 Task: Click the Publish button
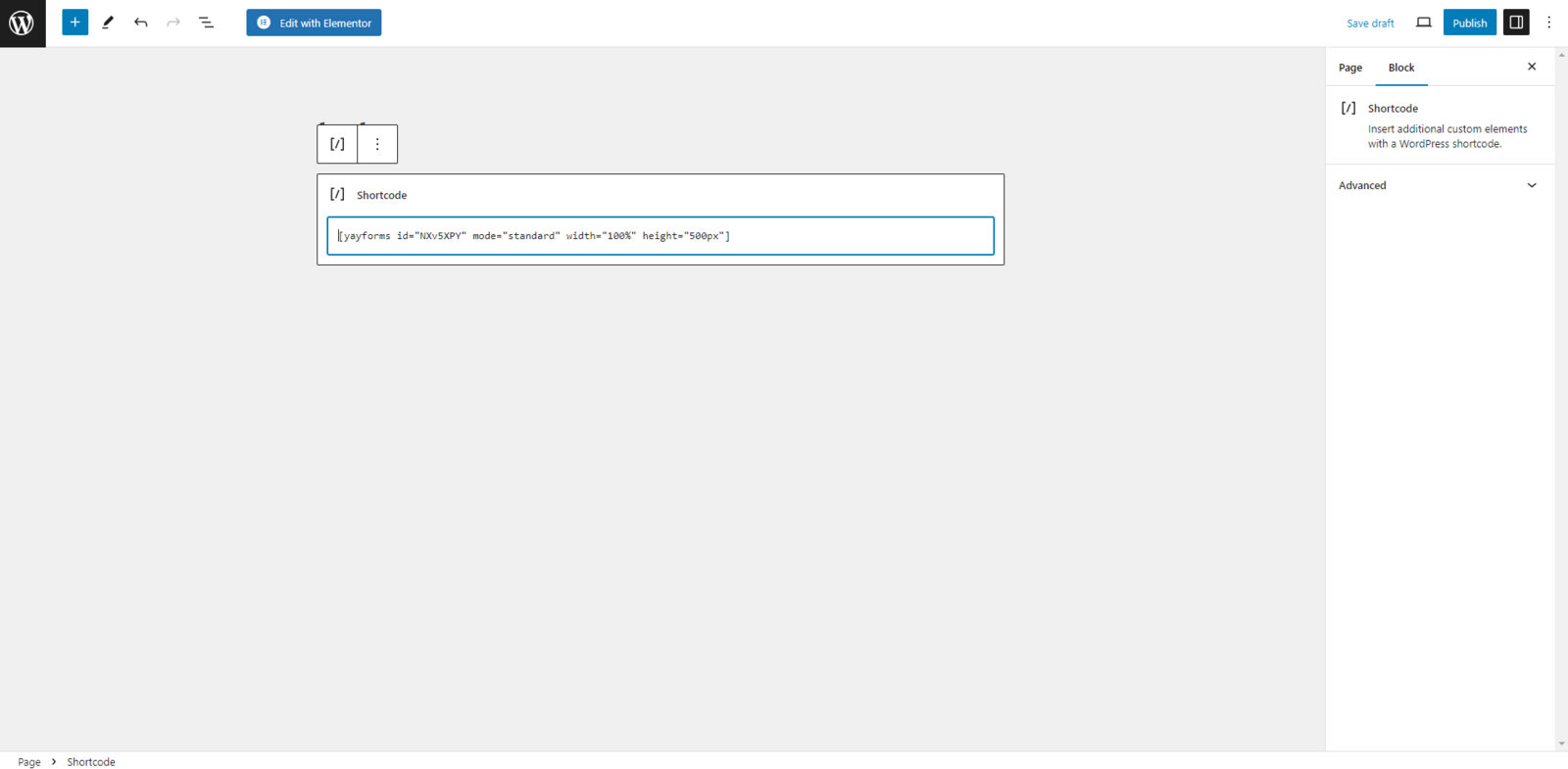tap(1469, 23)
